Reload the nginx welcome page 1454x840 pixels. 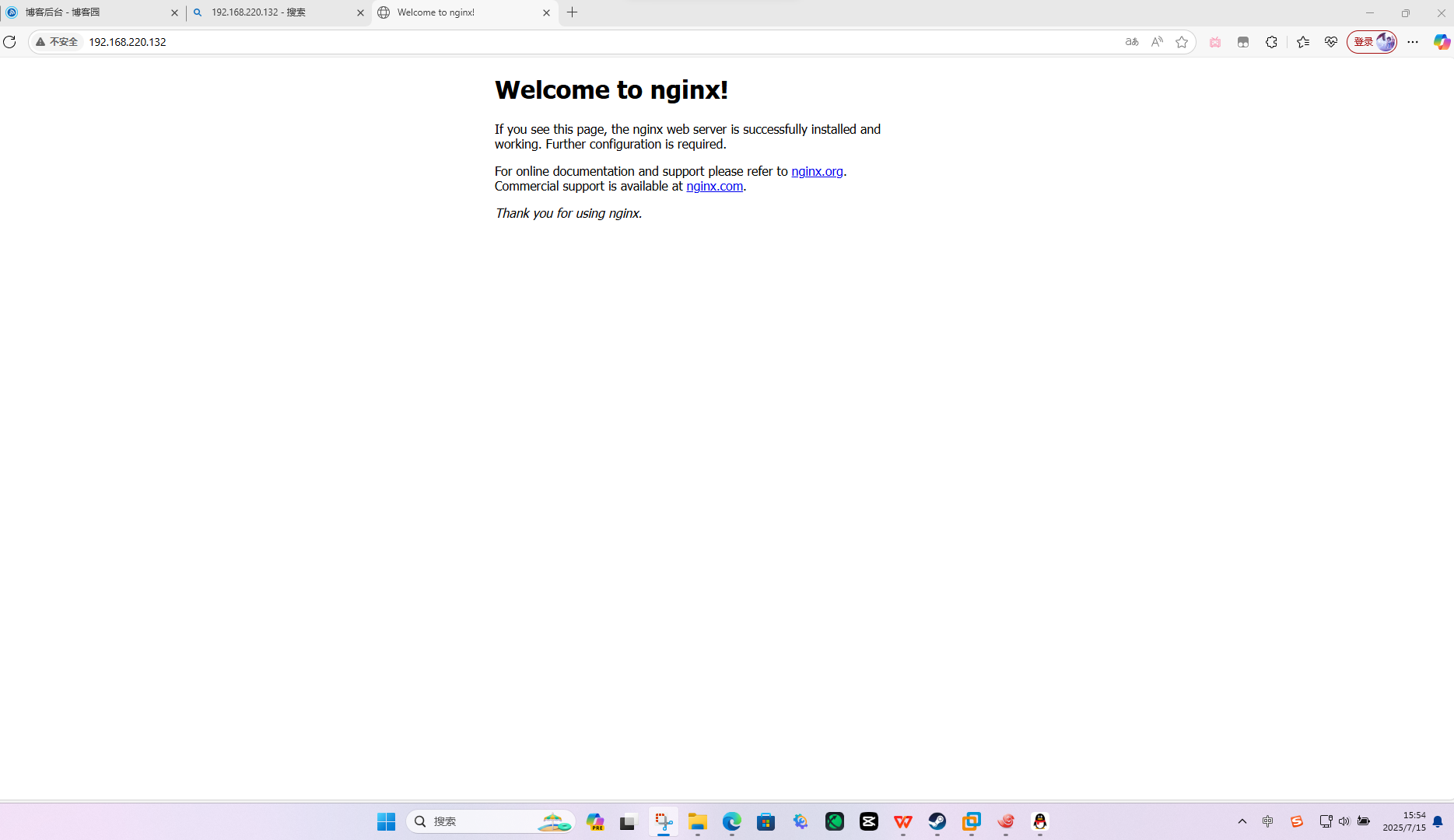point(10,42)
